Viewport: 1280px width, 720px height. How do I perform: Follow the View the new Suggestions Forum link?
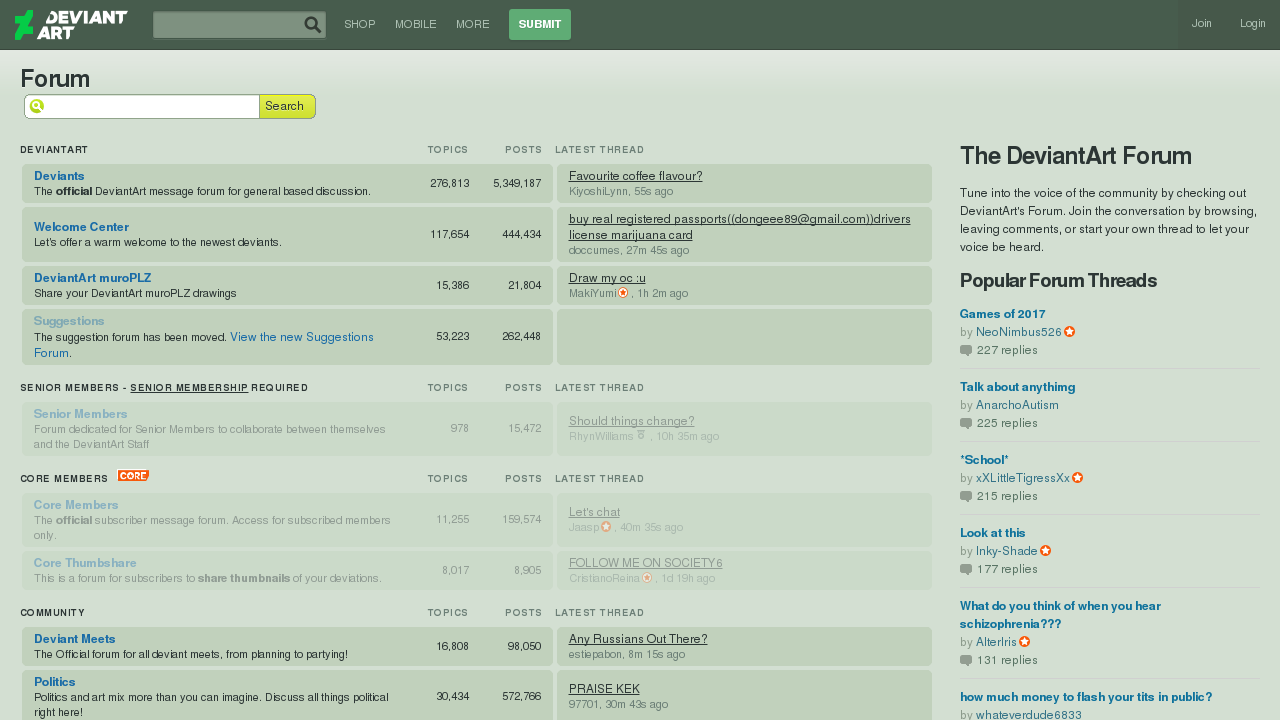point(204,345)
